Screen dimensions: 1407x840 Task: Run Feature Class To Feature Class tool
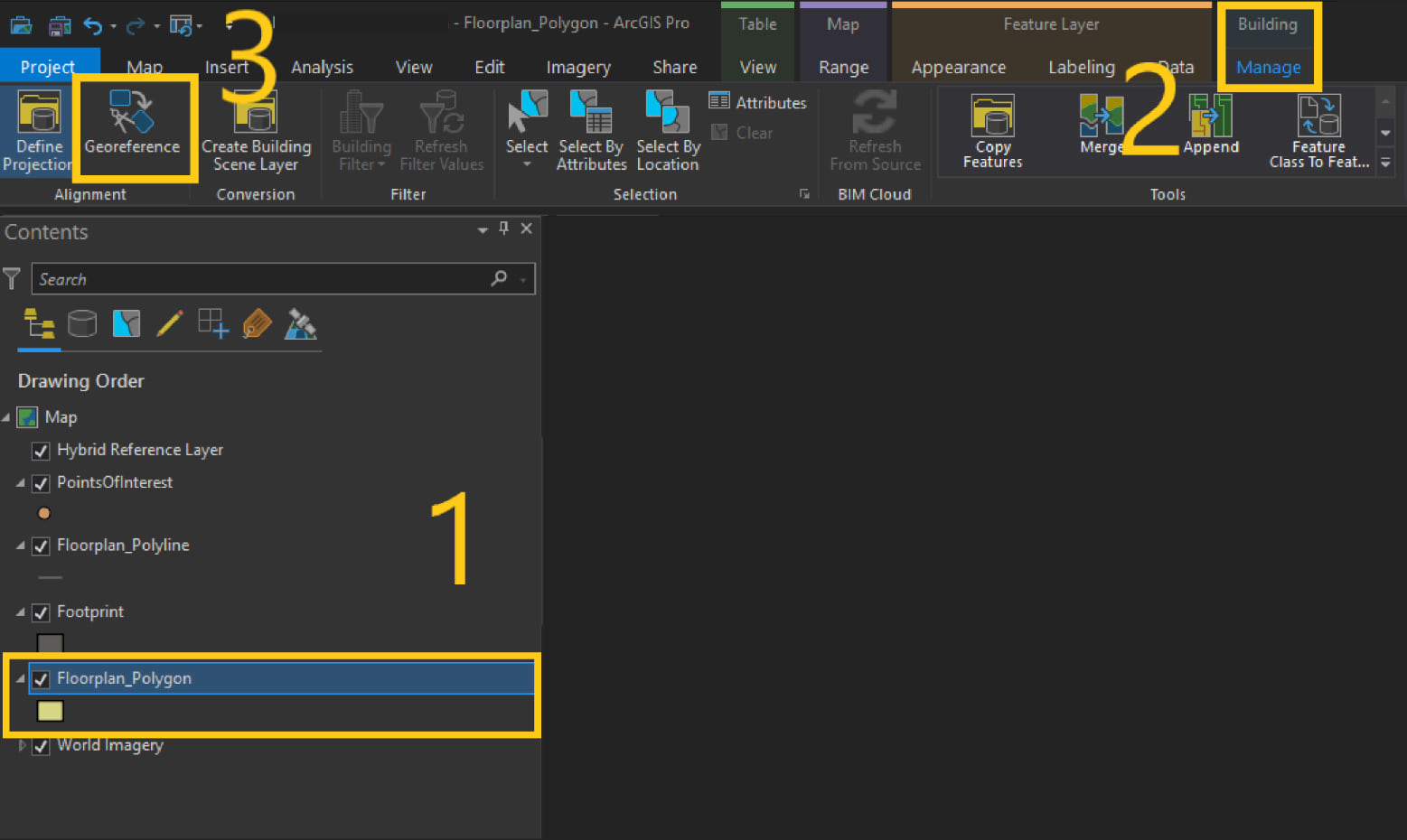(1318, 132)
